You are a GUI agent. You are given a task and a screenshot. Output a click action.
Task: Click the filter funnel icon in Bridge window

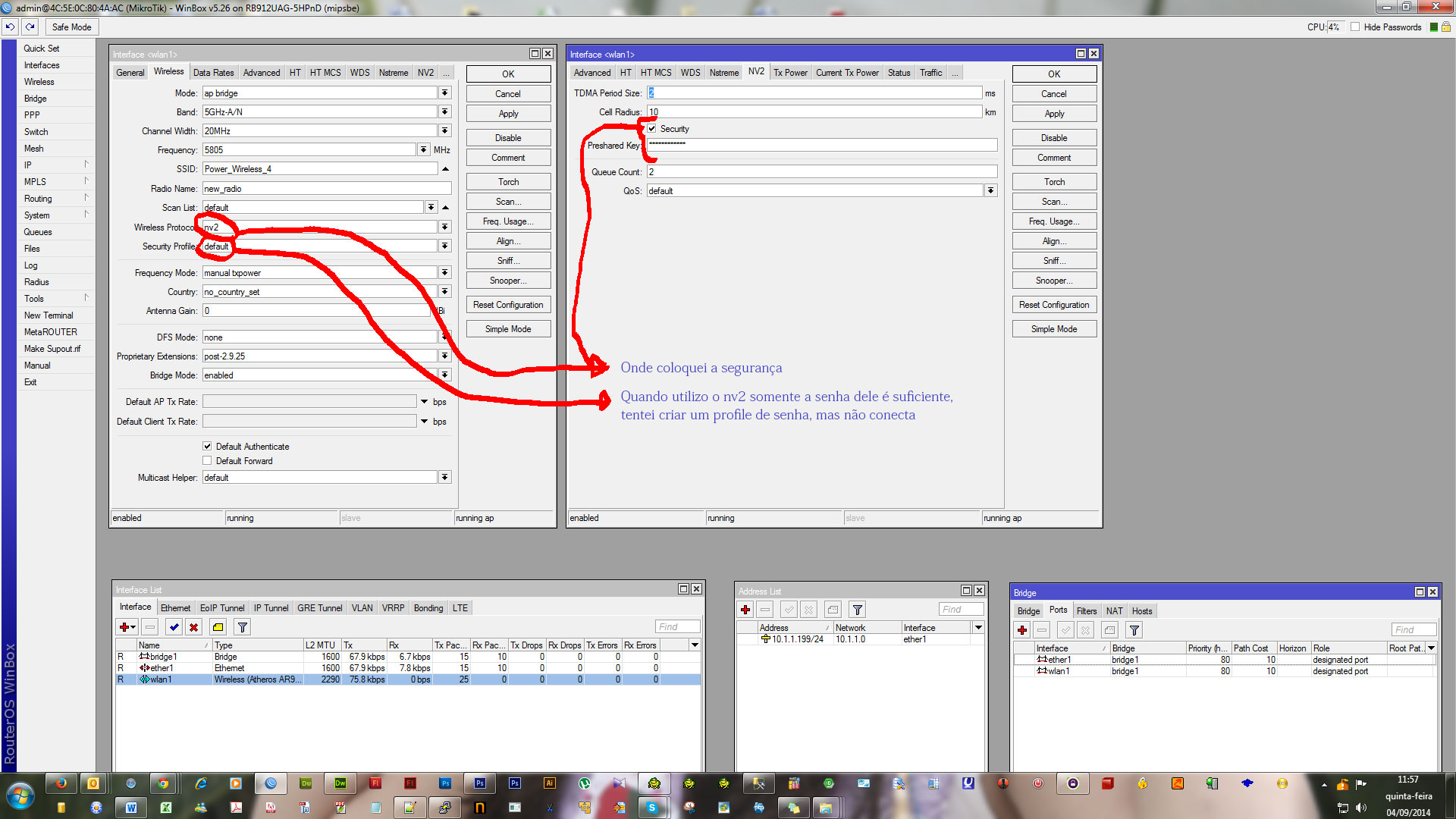[1134, 630]
